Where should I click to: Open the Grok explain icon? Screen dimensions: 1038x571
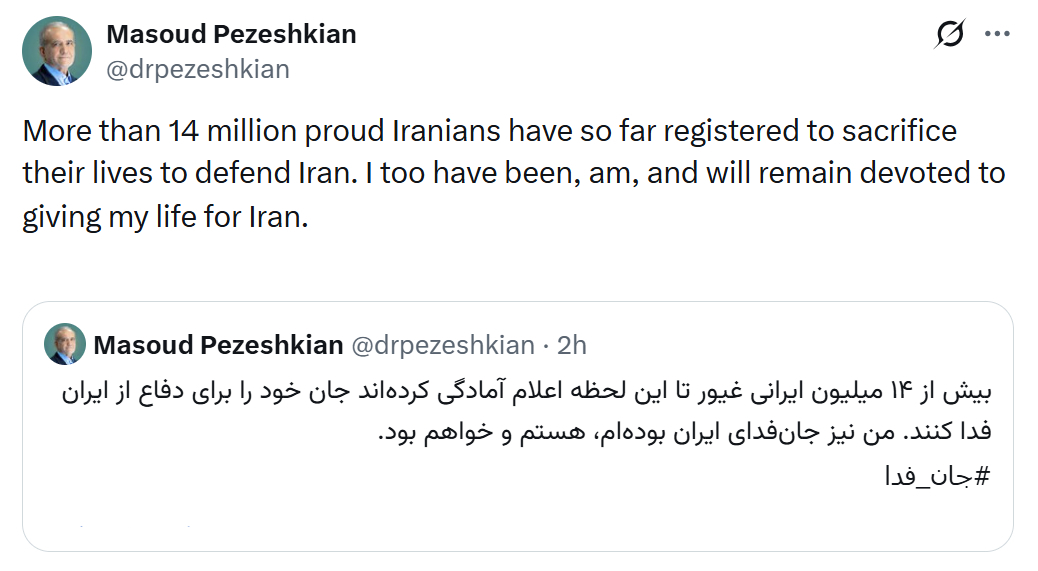[x=949, y=35]
